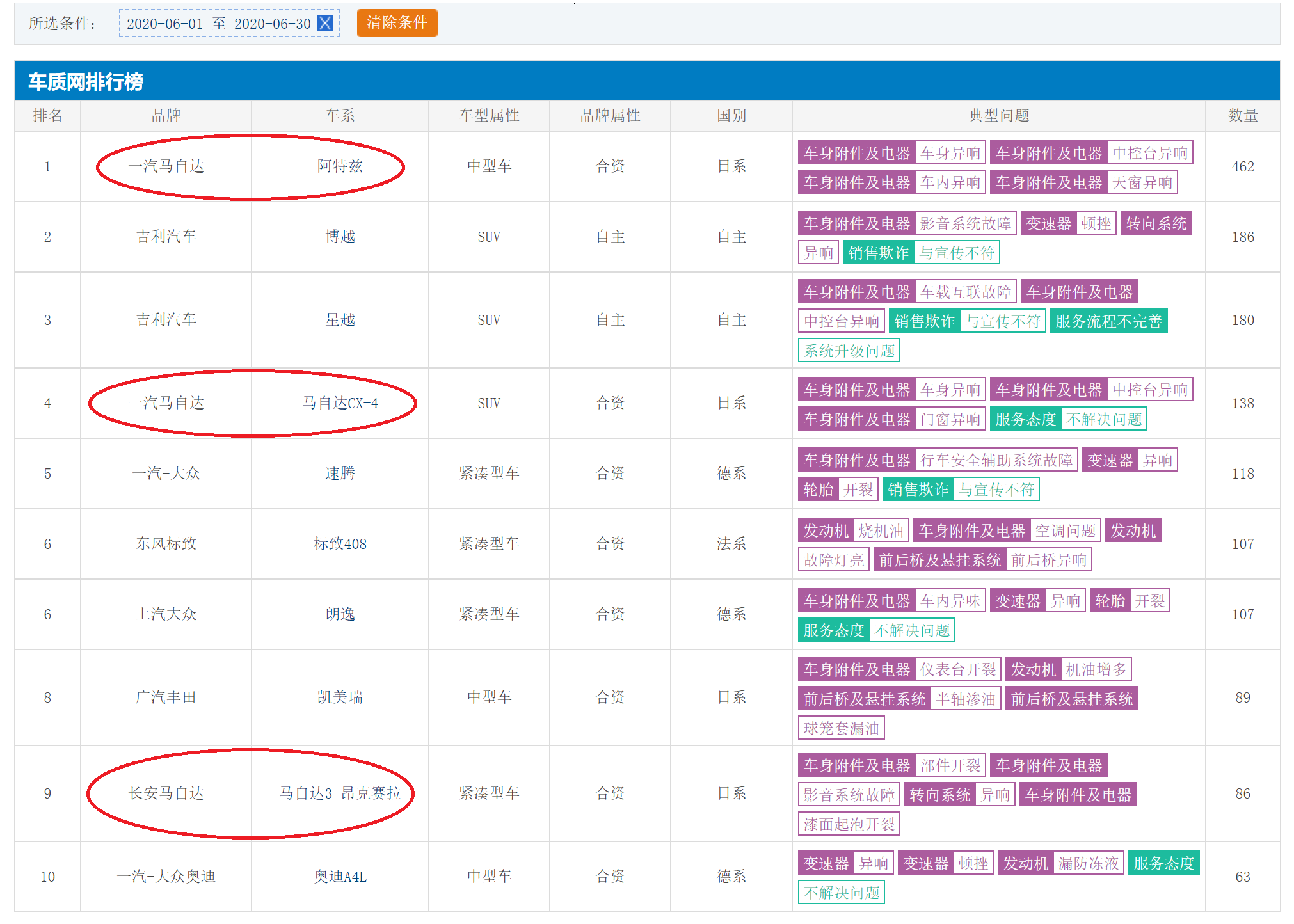
Task: Click the 一汽-大众奥迪 brand cell
Action: (166, 877)
